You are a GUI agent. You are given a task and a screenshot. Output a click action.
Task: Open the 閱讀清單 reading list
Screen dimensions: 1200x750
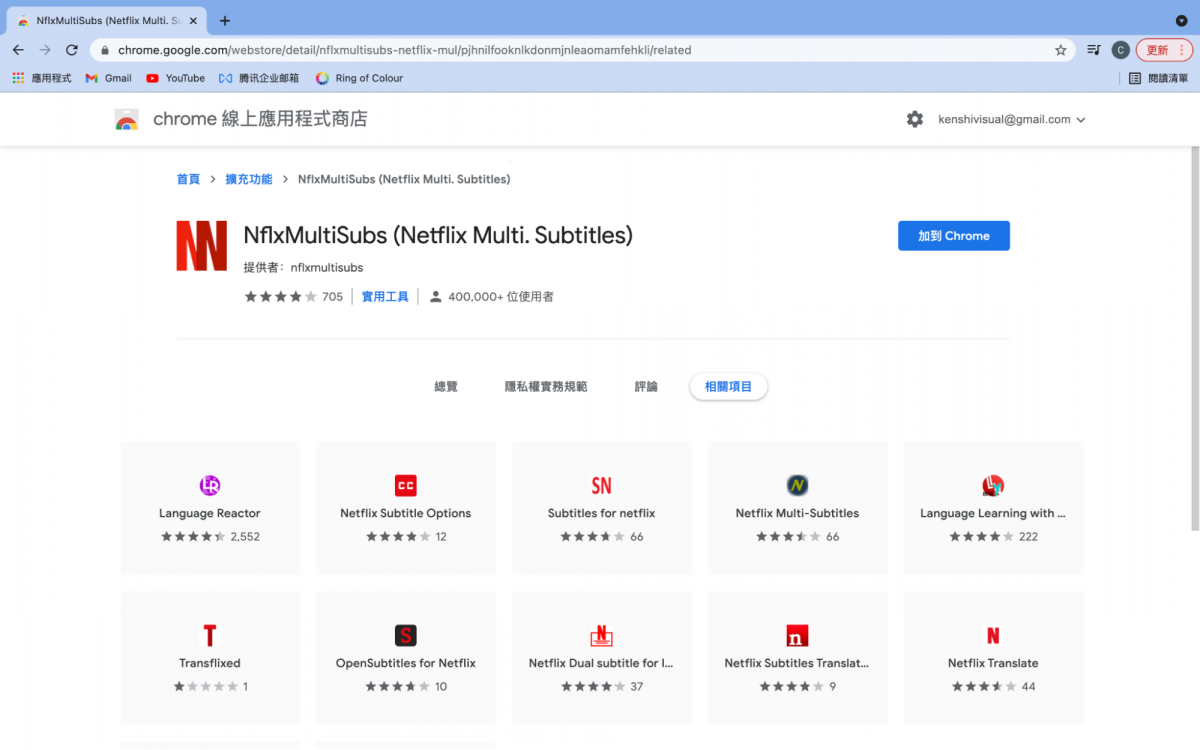pos(1159,78)
